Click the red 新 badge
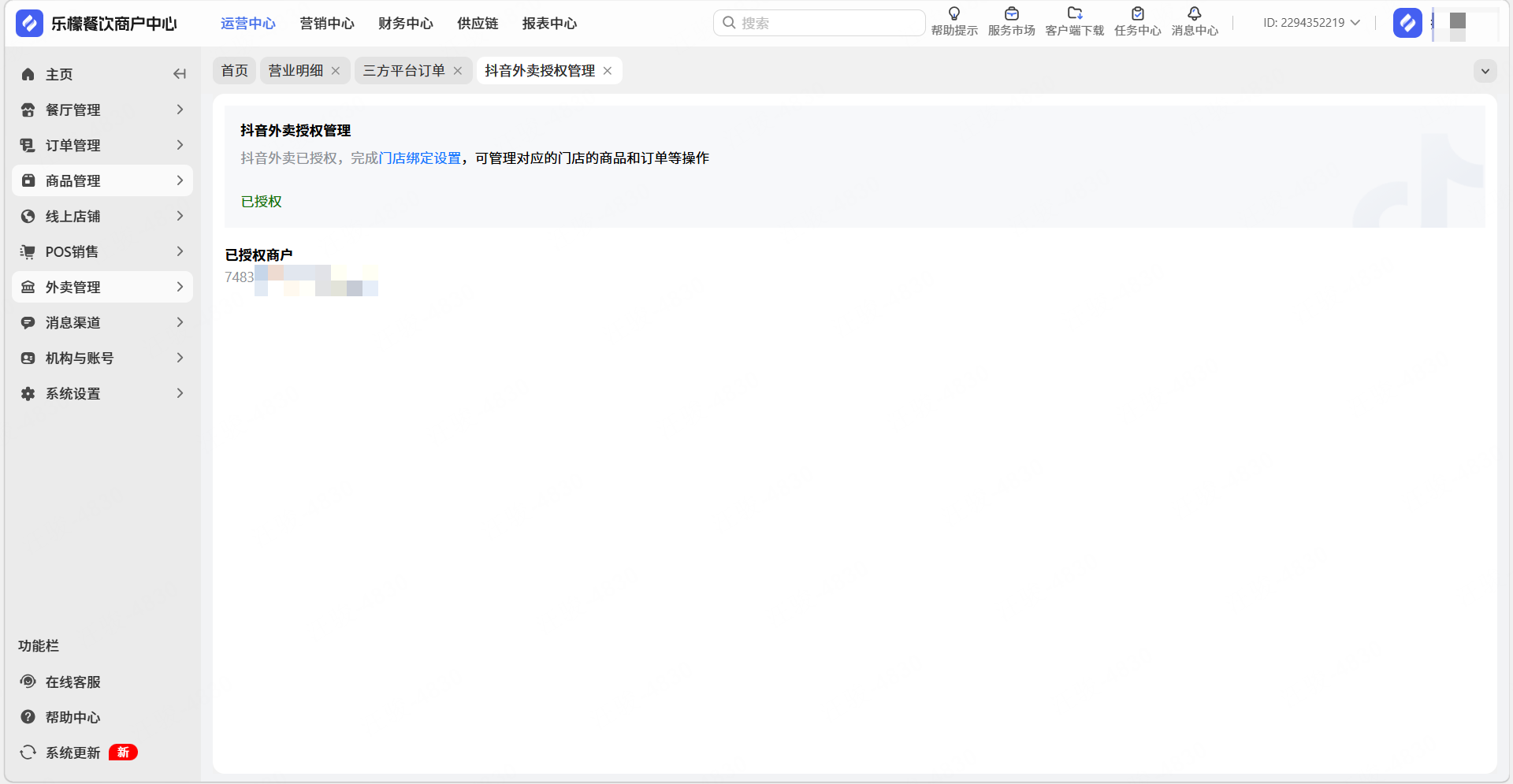 (124, 752)
